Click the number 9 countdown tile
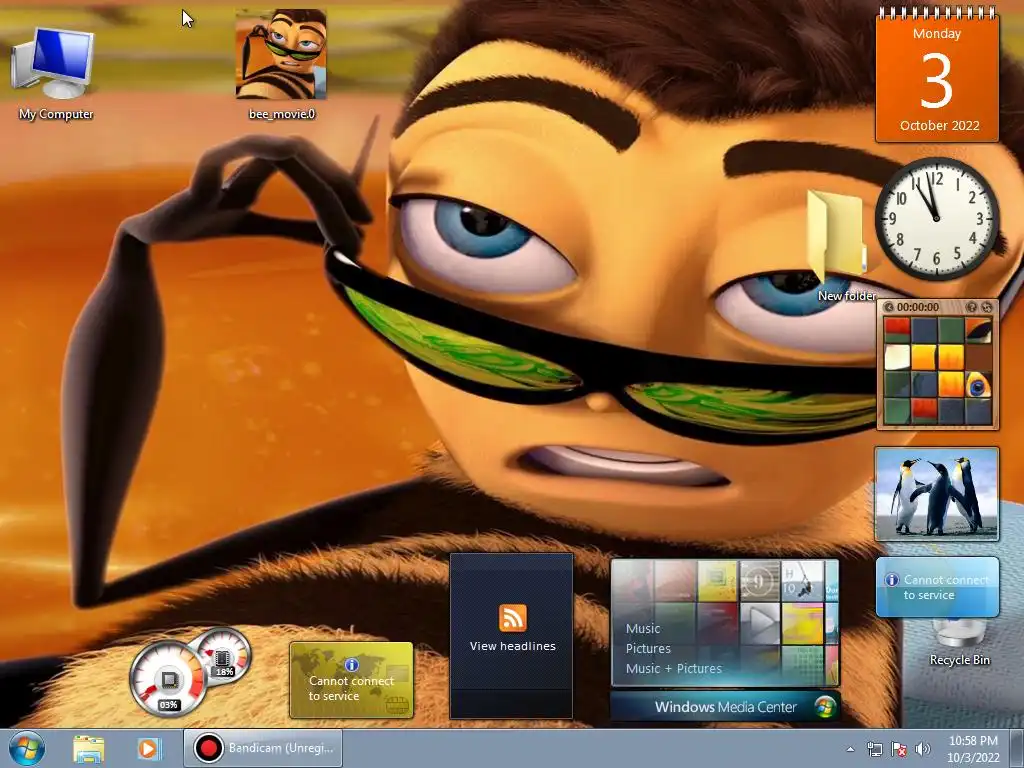 click(x=760, y=581)
